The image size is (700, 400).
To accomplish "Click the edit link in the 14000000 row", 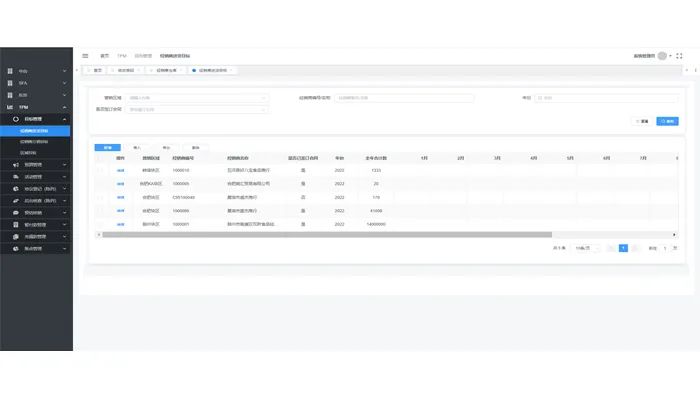I will [120, 224].
